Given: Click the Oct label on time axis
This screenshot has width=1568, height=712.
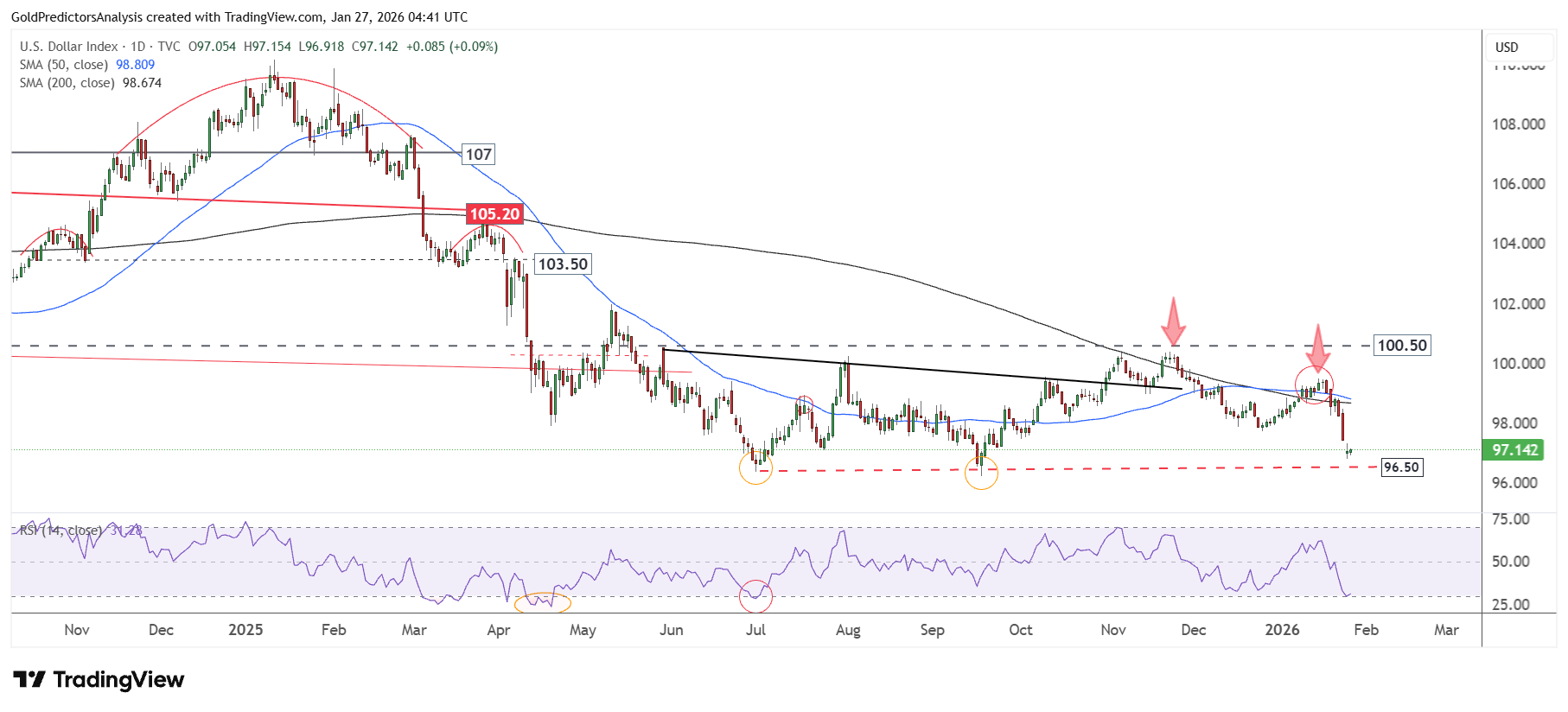Looking at the screenshot, I should click(1021, 630).
